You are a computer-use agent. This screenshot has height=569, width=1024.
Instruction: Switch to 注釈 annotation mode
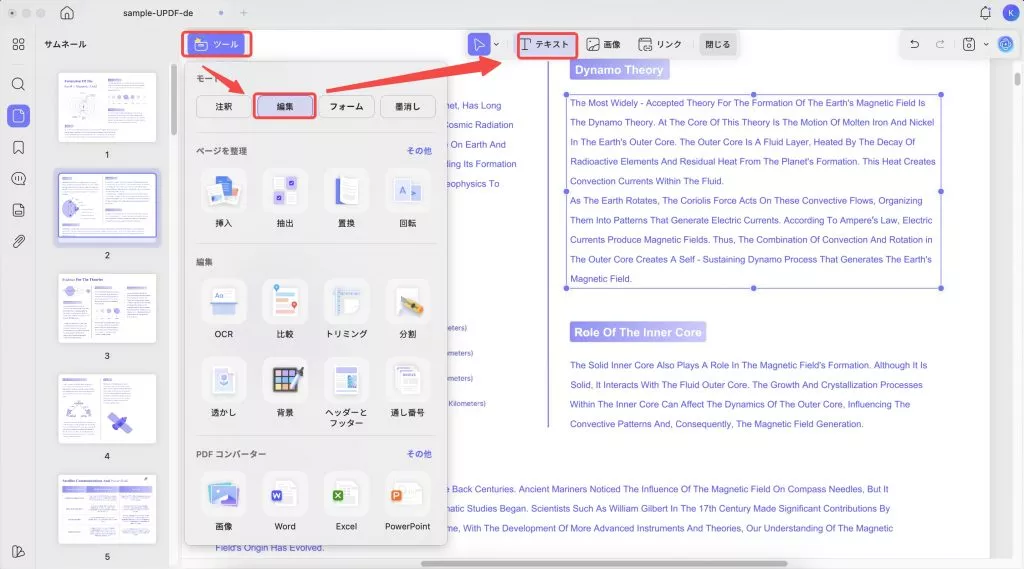(x=223, y=106)
